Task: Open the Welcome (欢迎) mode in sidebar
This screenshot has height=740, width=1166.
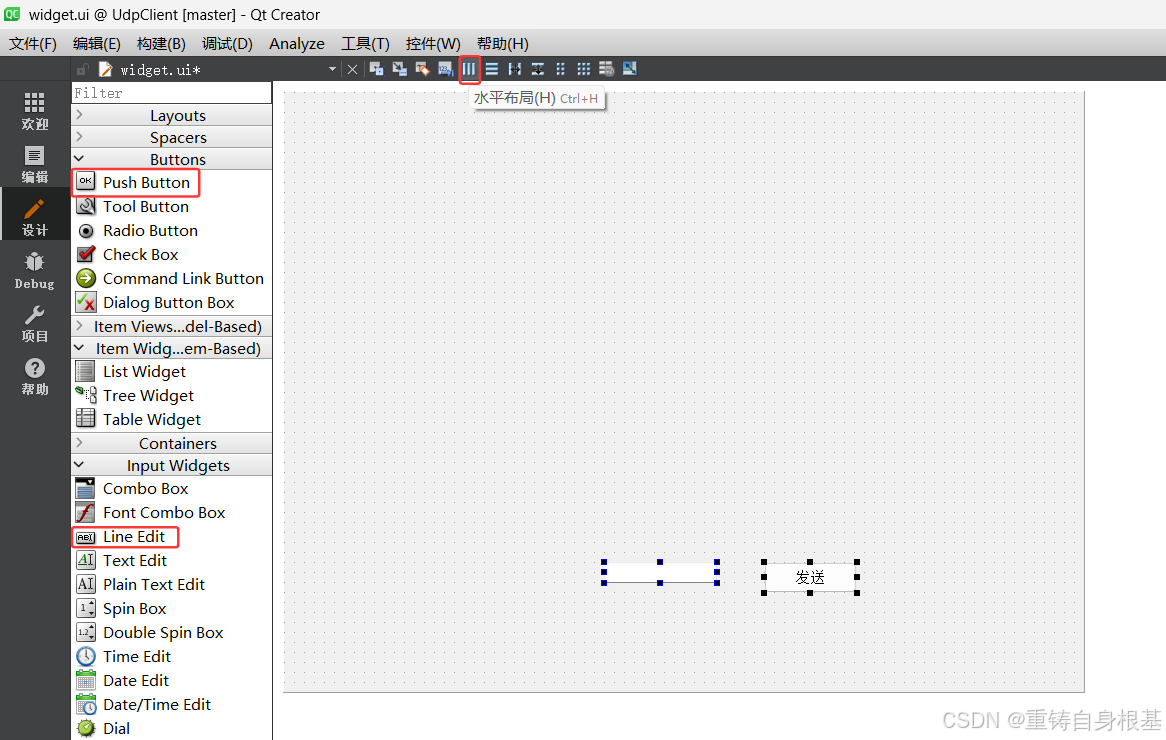Action: pyautogui.click(x=34, y=112)
